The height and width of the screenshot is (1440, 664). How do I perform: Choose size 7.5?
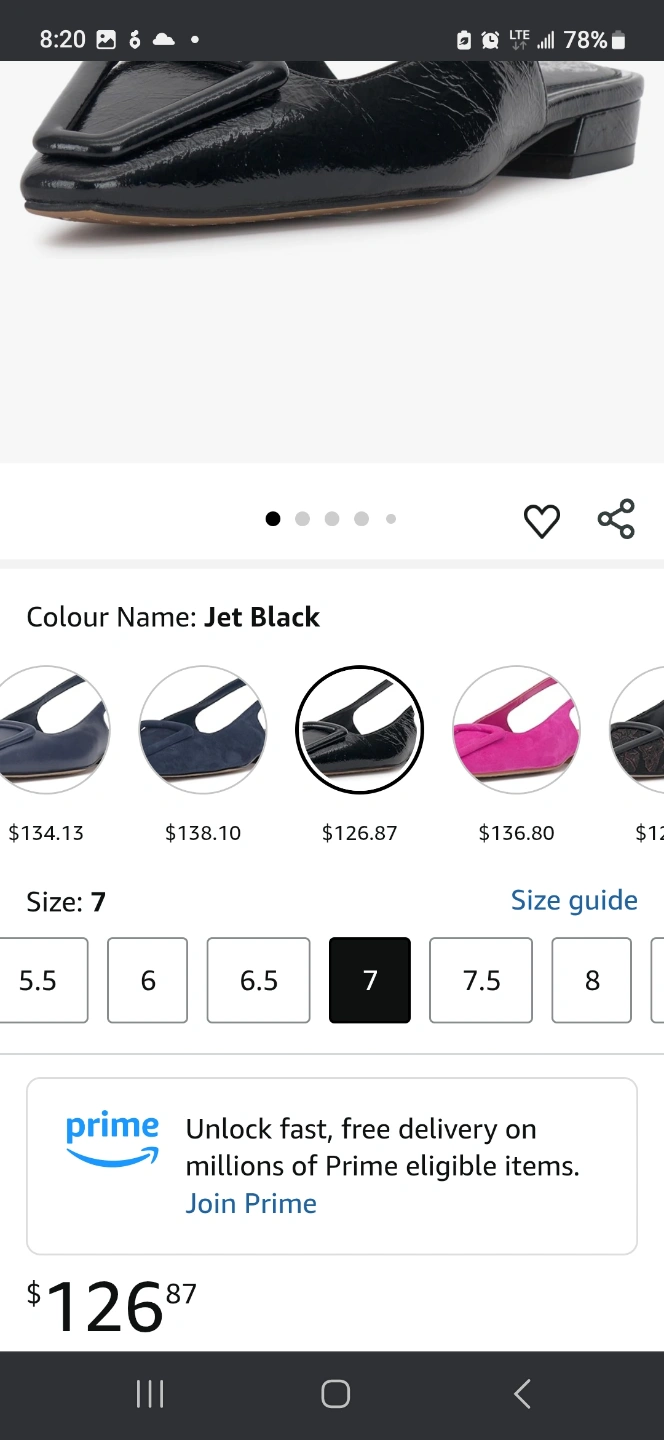point(481,980)
